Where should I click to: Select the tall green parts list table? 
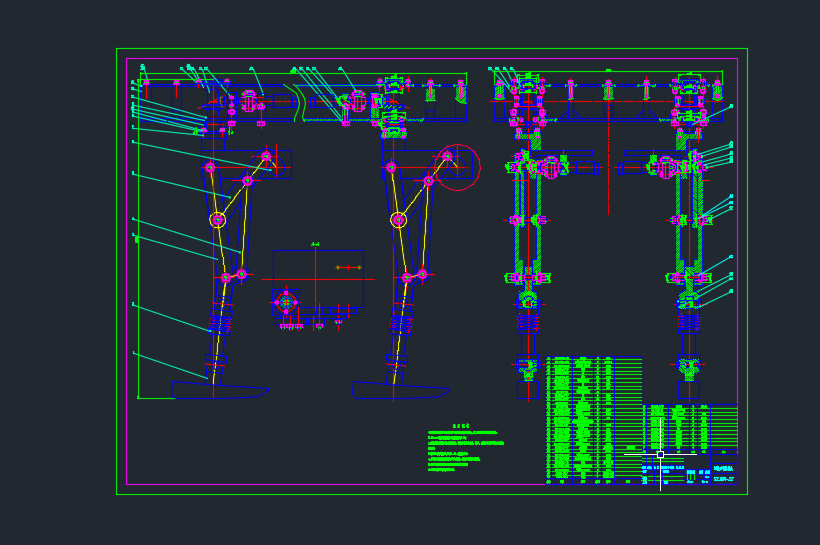(594, 421)
